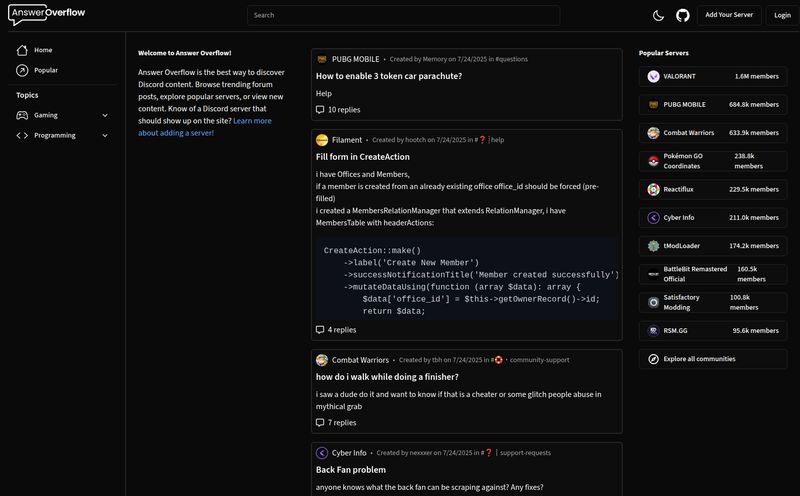Image resolution: width=800 pixels, height=496 pixels.
Task: Click the 7 replies comment icon
Action: [320, 423]
